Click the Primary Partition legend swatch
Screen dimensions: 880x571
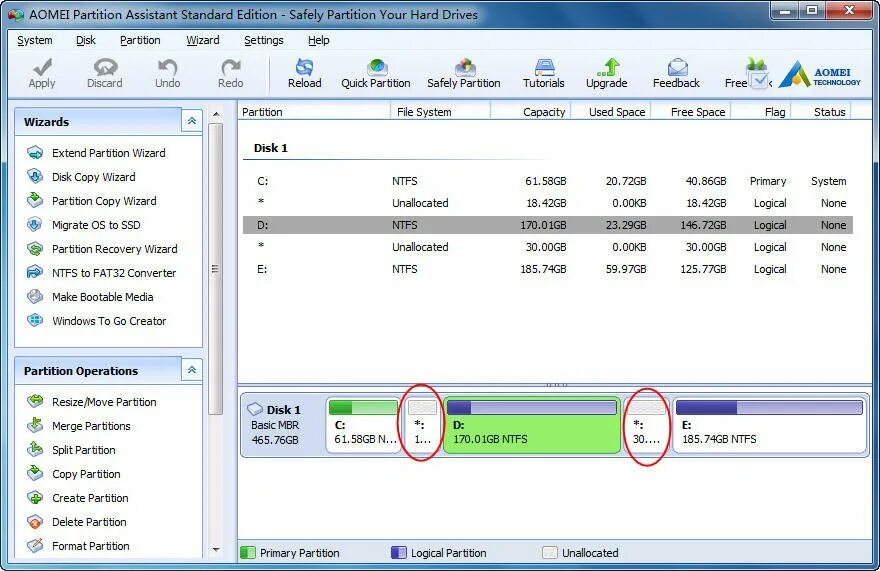248,552
